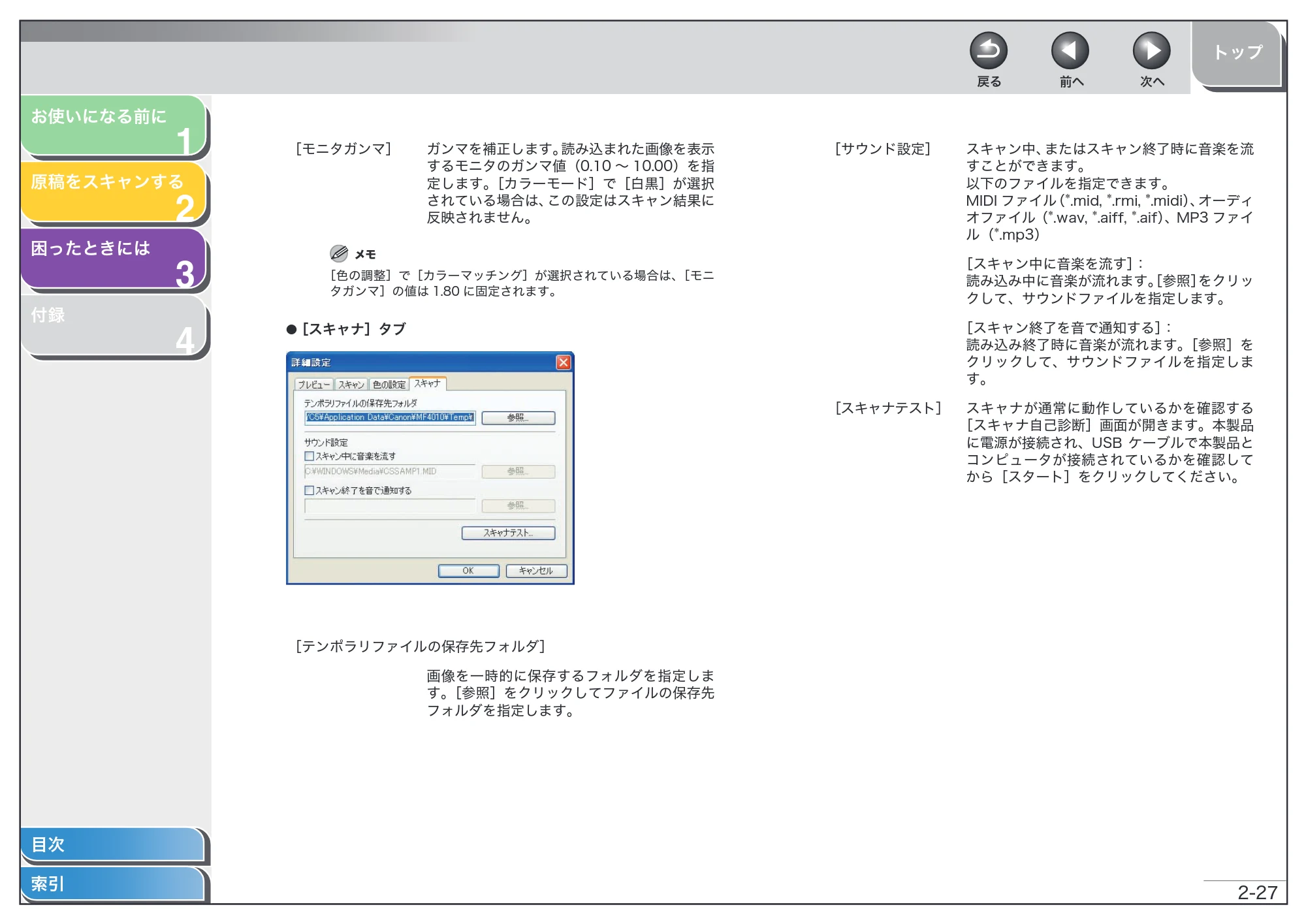The height and width of the screenshot is (924, 1306).
Task: Click the CSSAMP1.MID sound file field
Action: pyautogui.click(x=390, y=471)
